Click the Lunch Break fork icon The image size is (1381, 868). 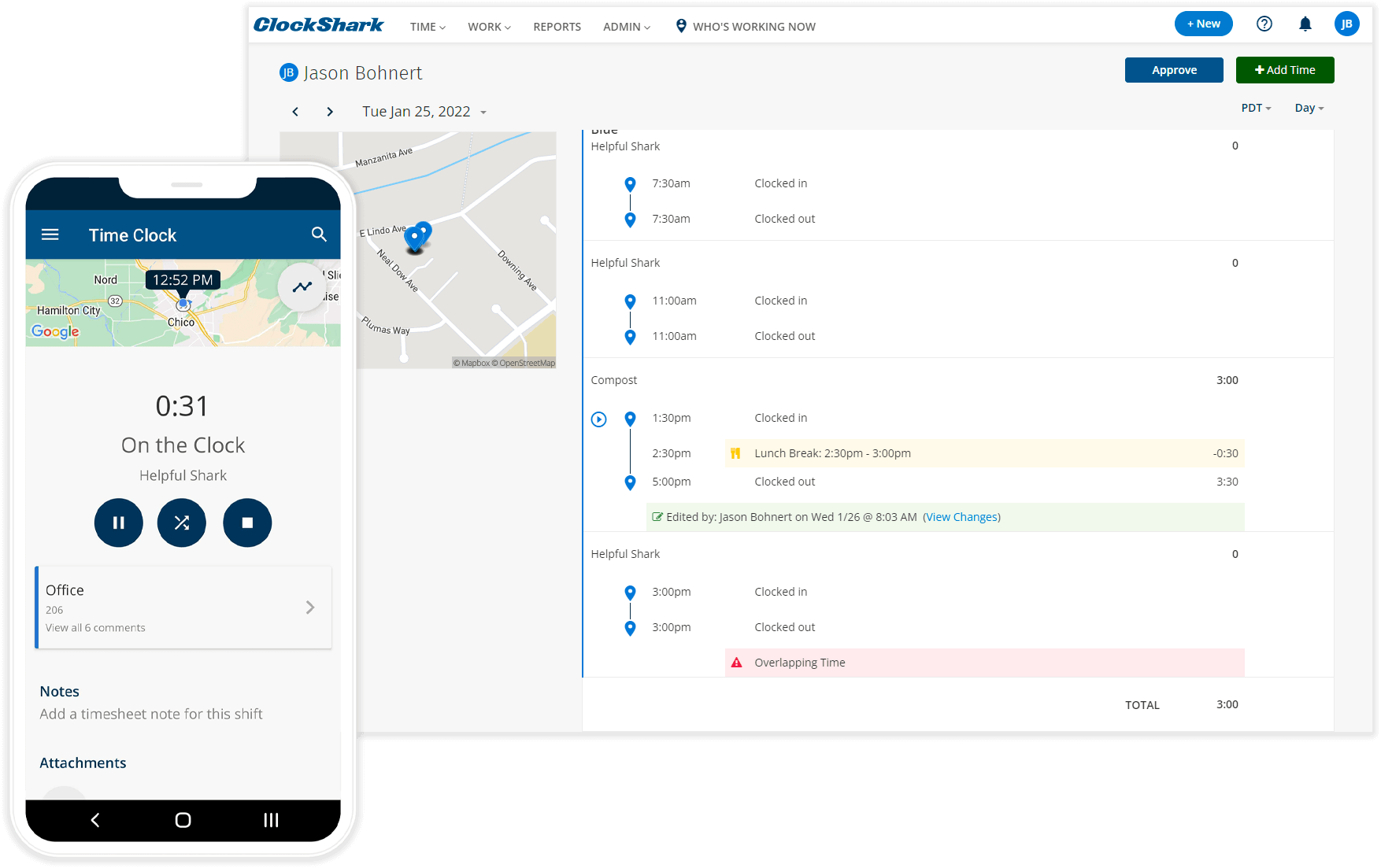(735, 453)
